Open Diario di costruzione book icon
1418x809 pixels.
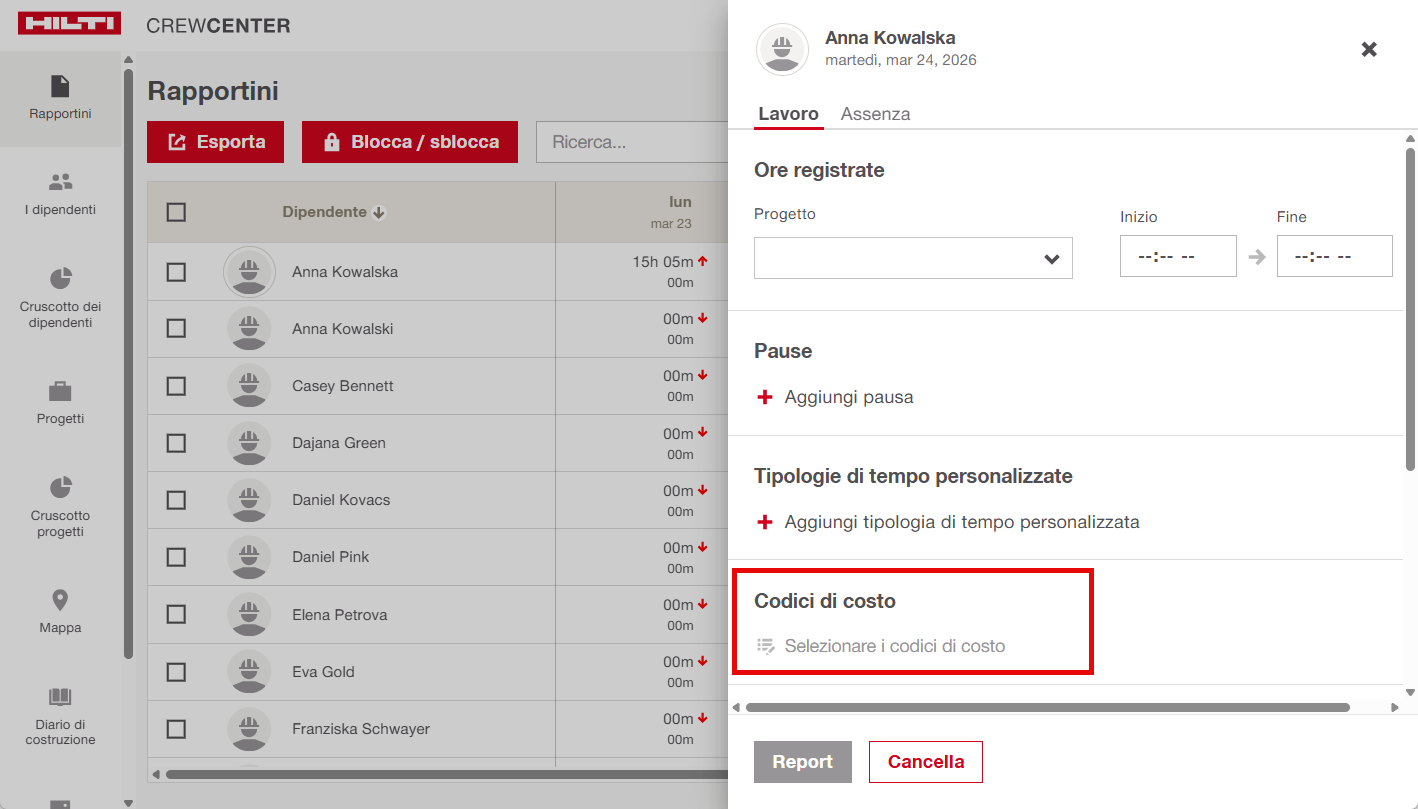[60, 697]
